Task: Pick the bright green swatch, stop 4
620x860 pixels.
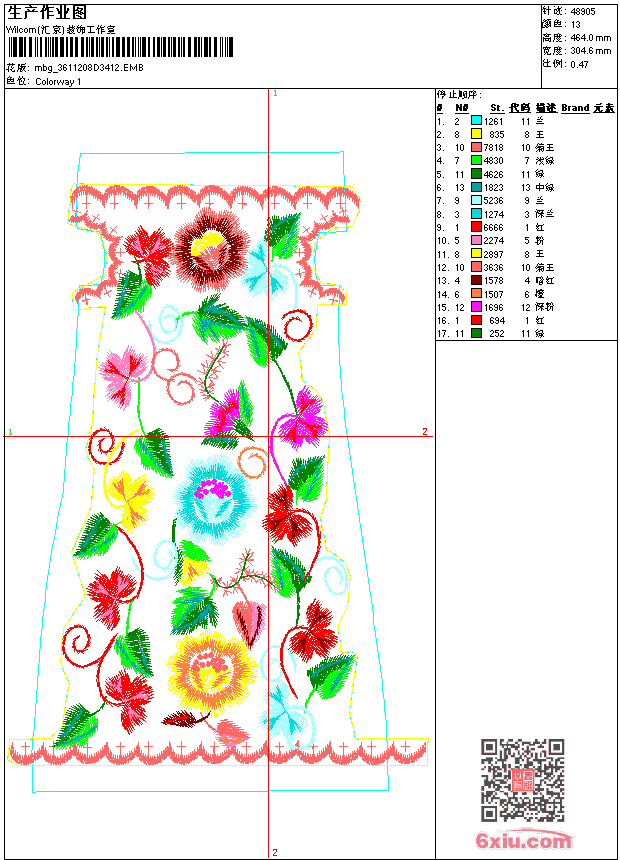Action: pos(476,160)
